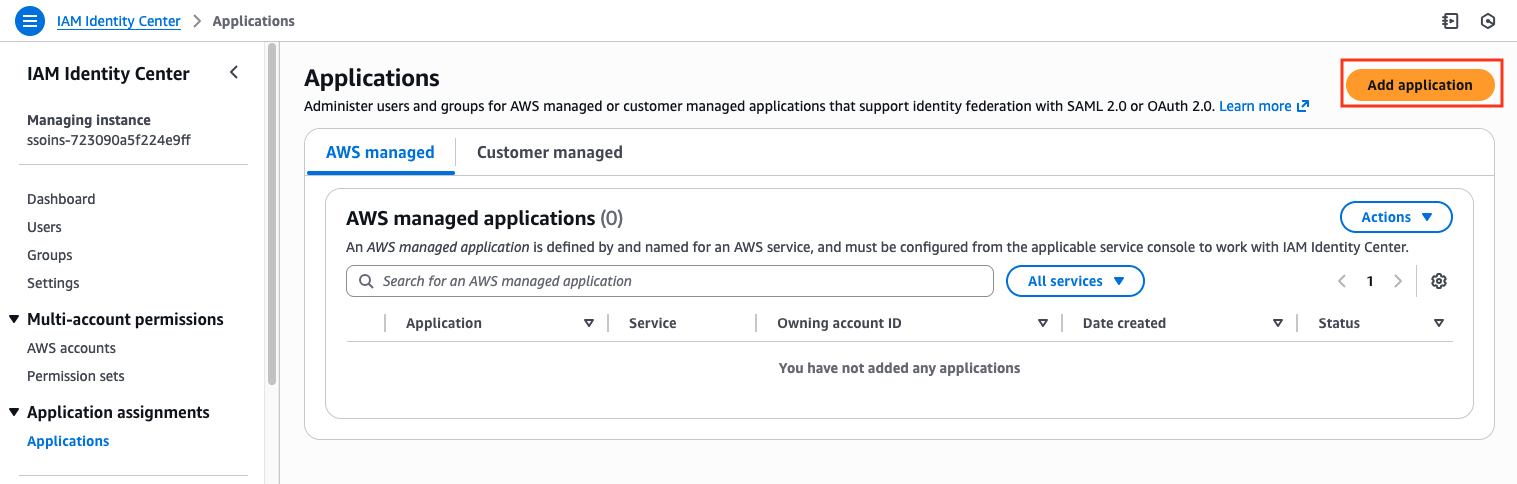
Task: Sort by the Application column arrow
Action: pos(588,323)
